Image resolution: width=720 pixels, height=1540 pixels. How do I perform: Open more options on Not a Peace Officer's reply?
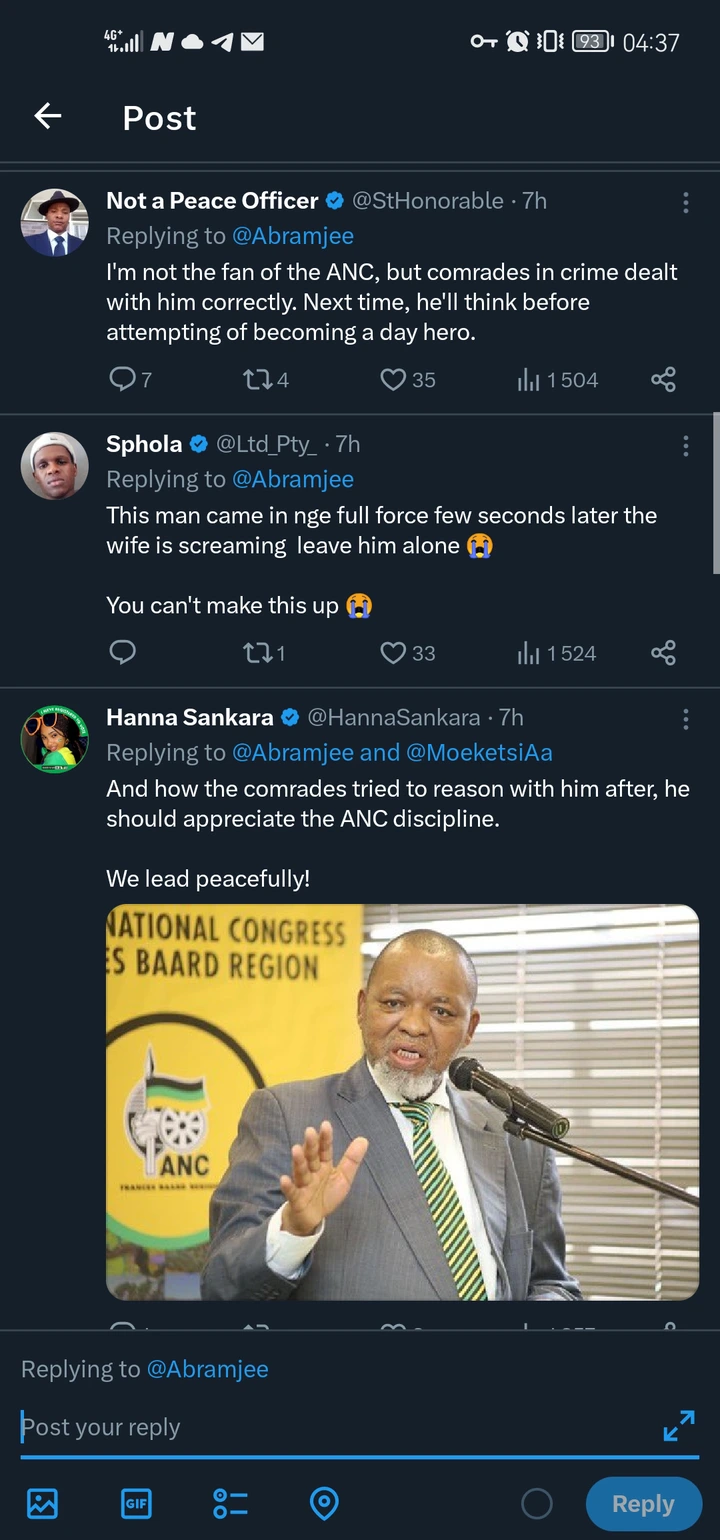pyautogui.click(x=685, y=202)
